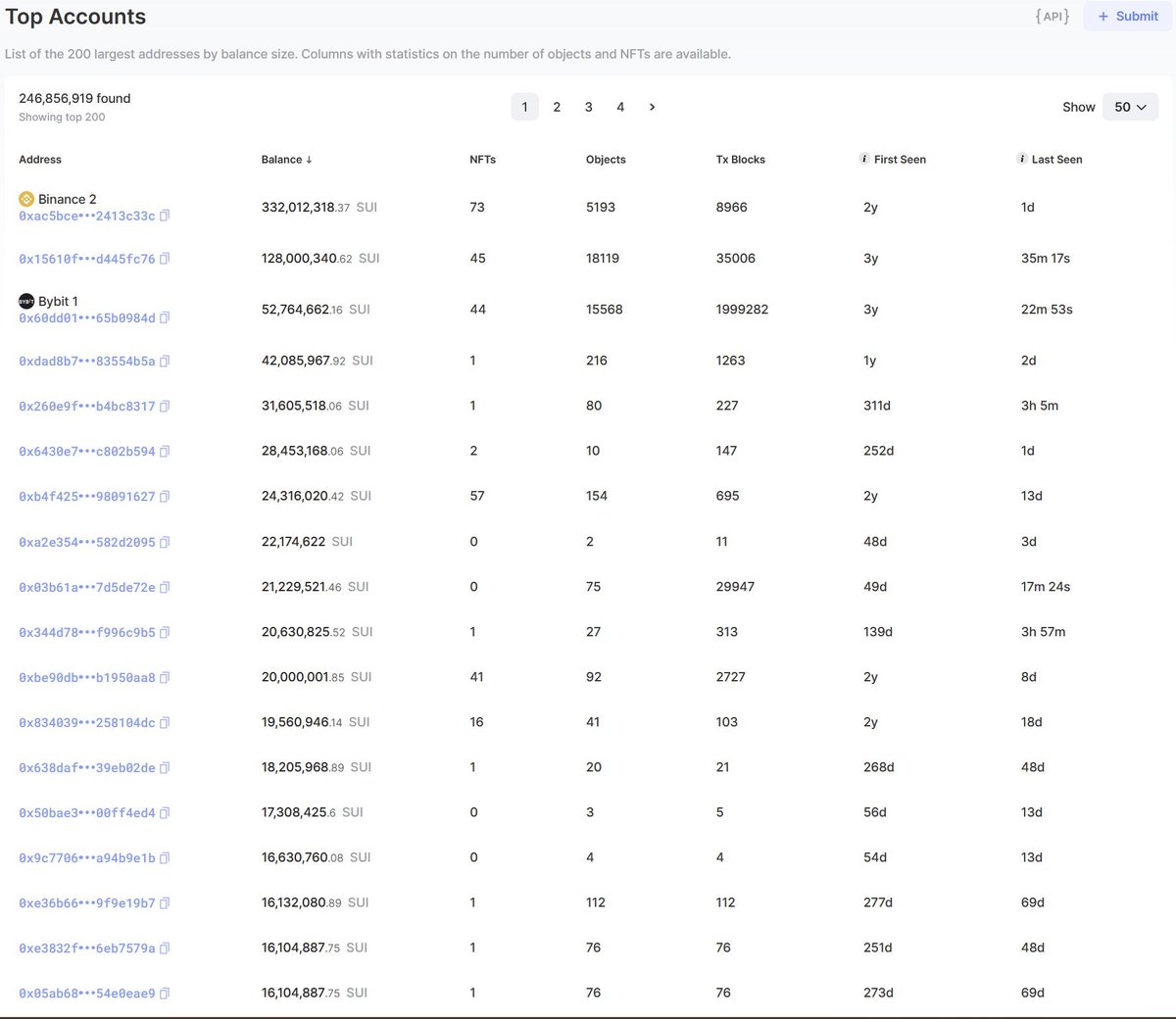Viewport: 1176px width, 1019px height.
Task: Copy address 0x834039•••258104dc
Action: coord(165,722)
